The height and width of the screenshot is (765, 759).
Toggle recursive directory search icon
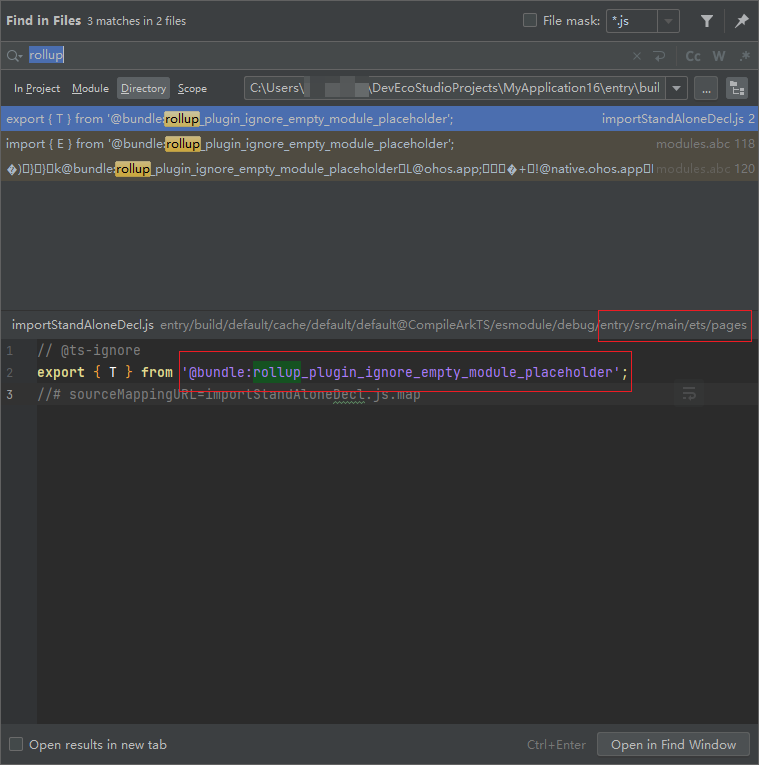click(736, 88)
